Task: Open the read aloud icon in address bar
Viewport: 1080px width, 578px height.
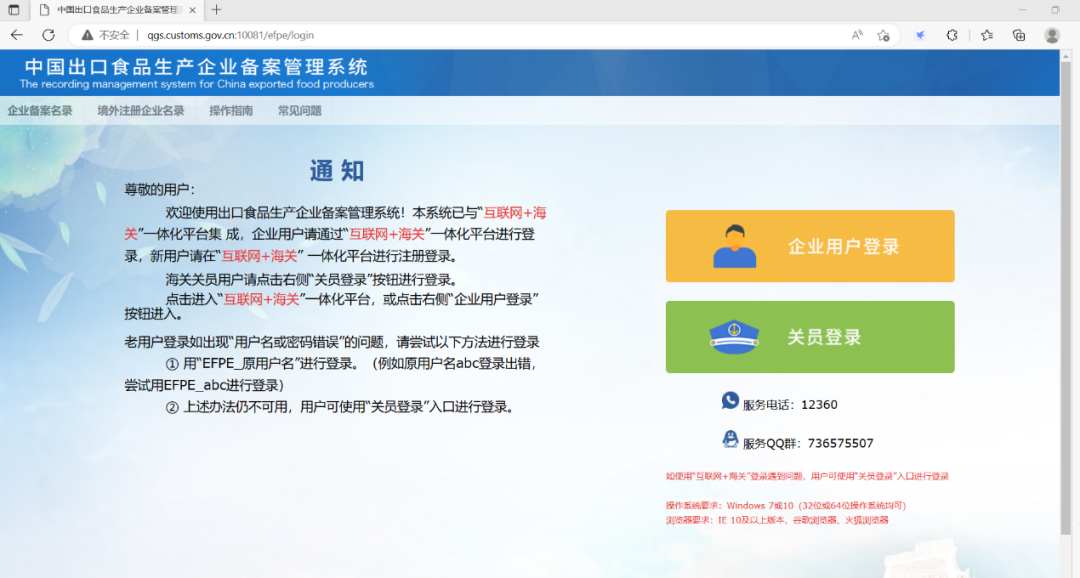Action: tap(855, 33)
